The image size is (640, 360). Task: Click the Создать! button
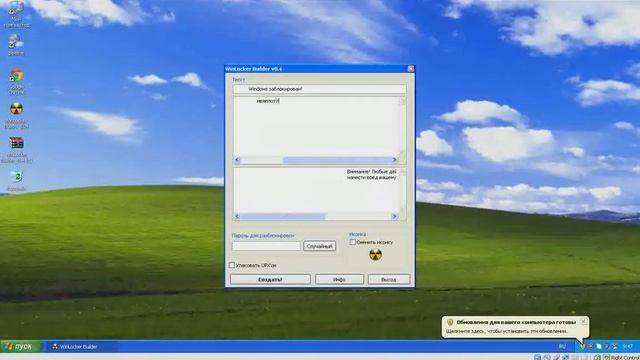click(270, 280)
